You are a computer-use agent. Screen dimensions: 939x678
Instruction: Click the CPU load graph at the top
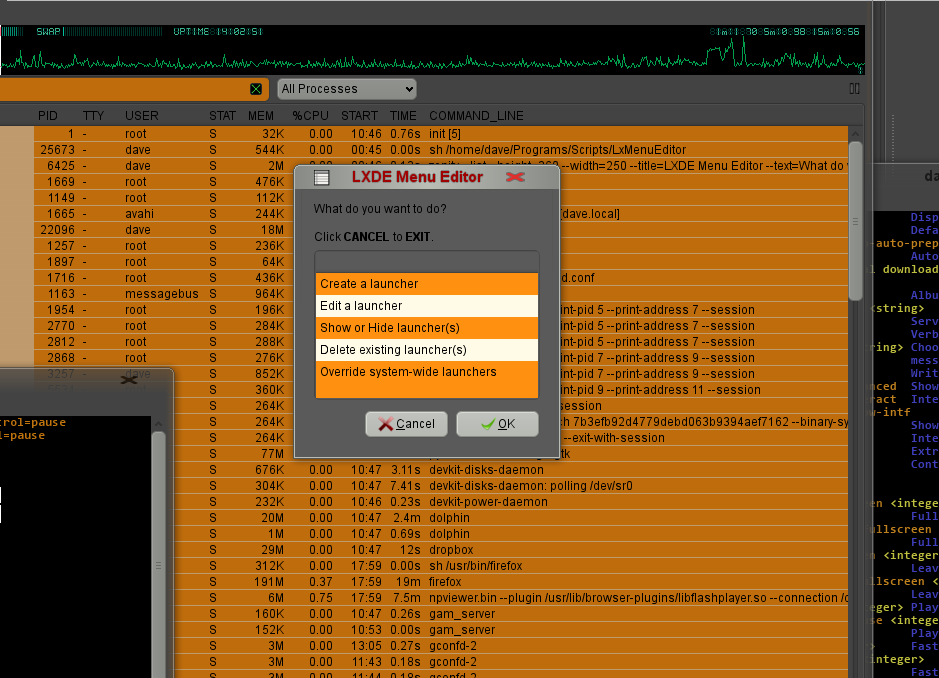pyautogui.click(x=432, y=58)
